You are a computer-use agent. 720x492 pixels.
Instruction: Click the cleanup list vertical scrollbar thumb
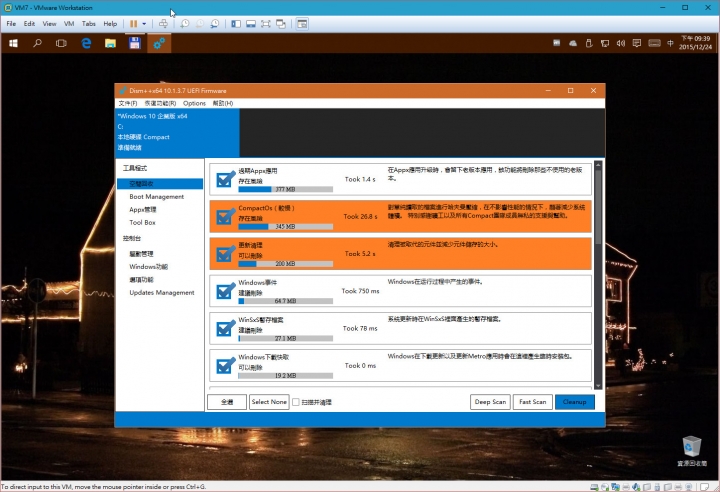click(598, 207)
